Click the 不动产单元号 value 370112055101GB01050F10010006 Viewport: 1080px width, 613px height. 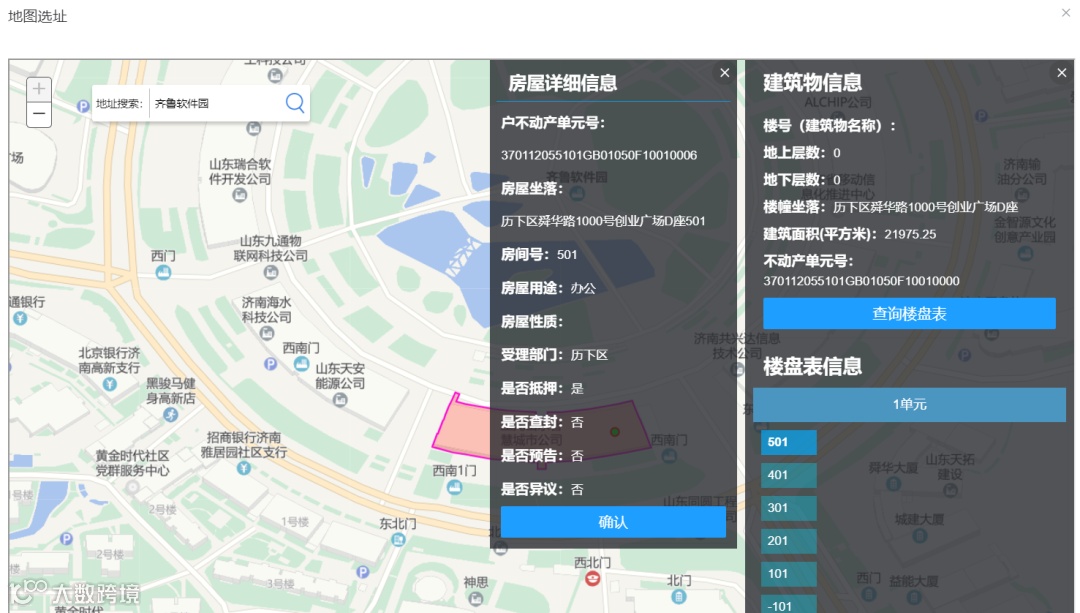click(x=599, y=155)
